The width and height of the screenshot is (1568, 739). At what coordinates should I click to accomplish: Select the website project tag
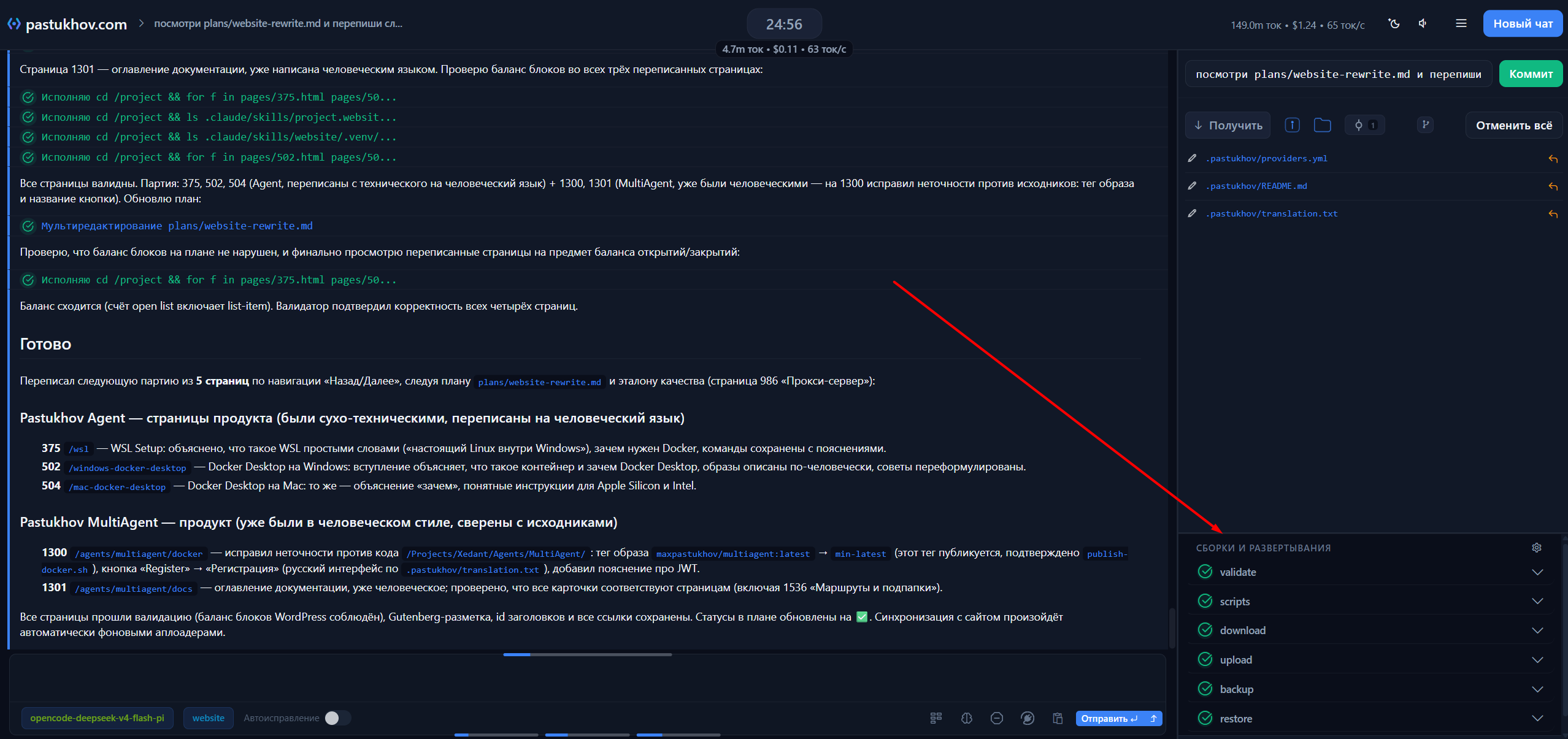[x=209, y=718]
